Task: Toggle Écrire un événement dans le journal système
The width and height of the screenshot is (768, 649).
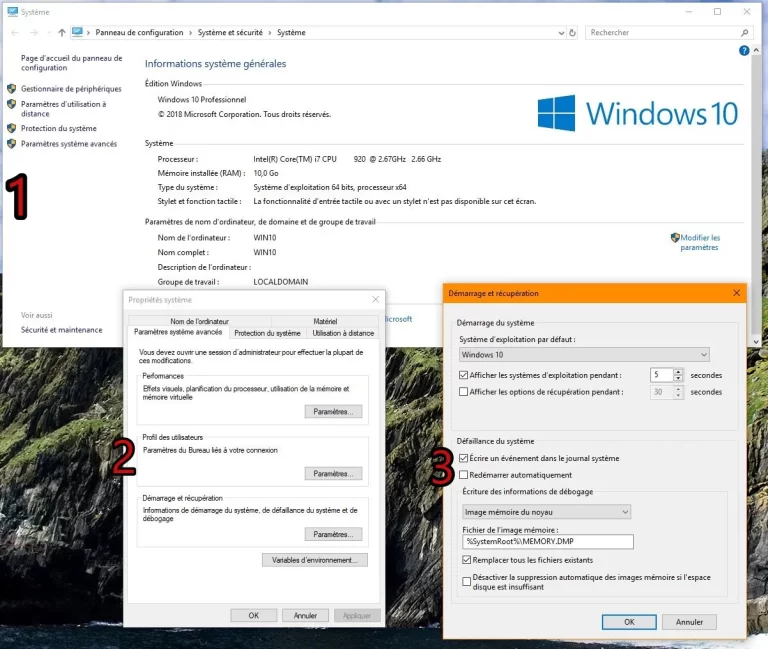Action: (463, 458)
